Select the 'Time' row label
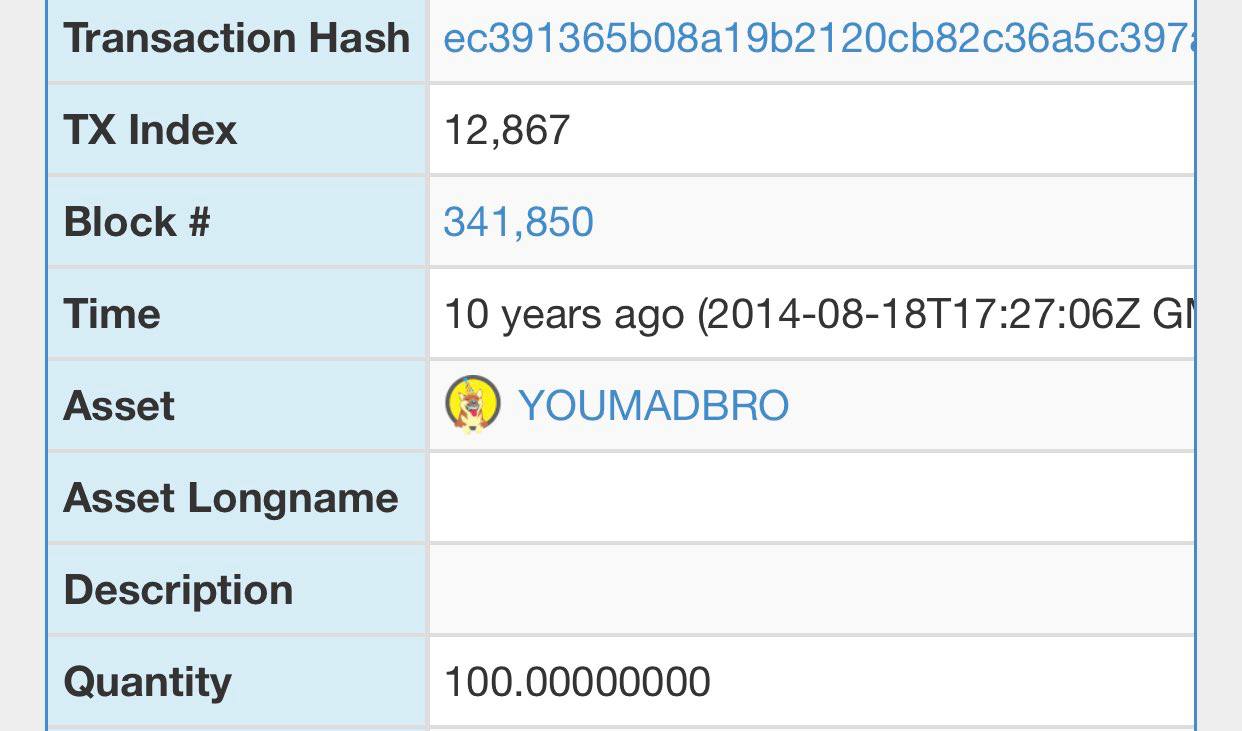Screen dimensions: 1242x731 click(111, 314)
